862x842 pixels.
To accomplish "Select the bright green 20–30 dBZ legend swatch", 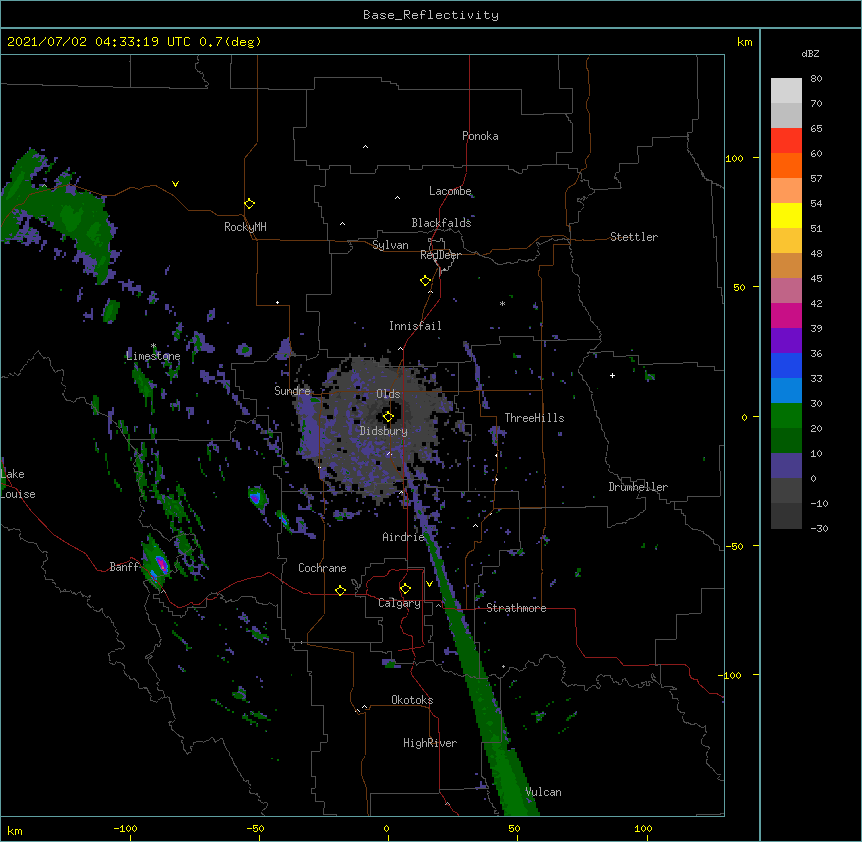I will (x=786, y=416).
